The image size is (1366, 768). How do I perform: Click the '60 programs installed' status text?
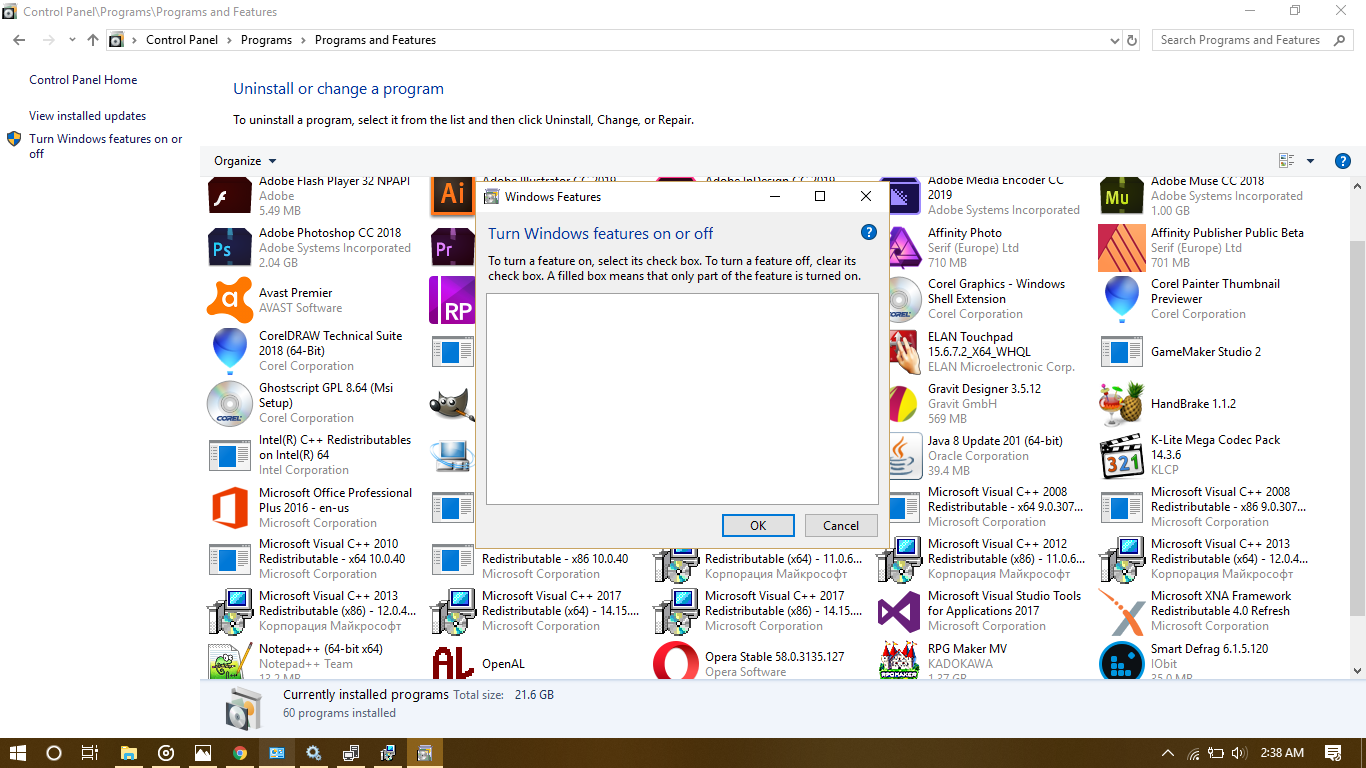point(339,713)
